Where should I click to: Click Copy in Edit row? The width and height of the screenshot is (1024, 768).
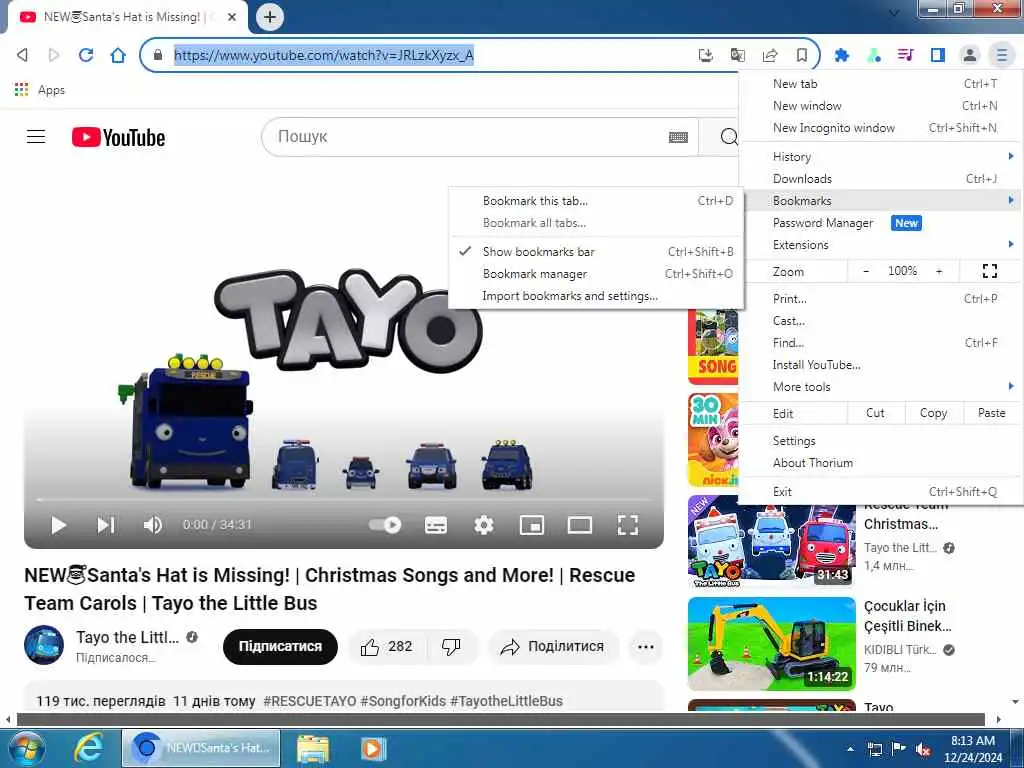933,413
